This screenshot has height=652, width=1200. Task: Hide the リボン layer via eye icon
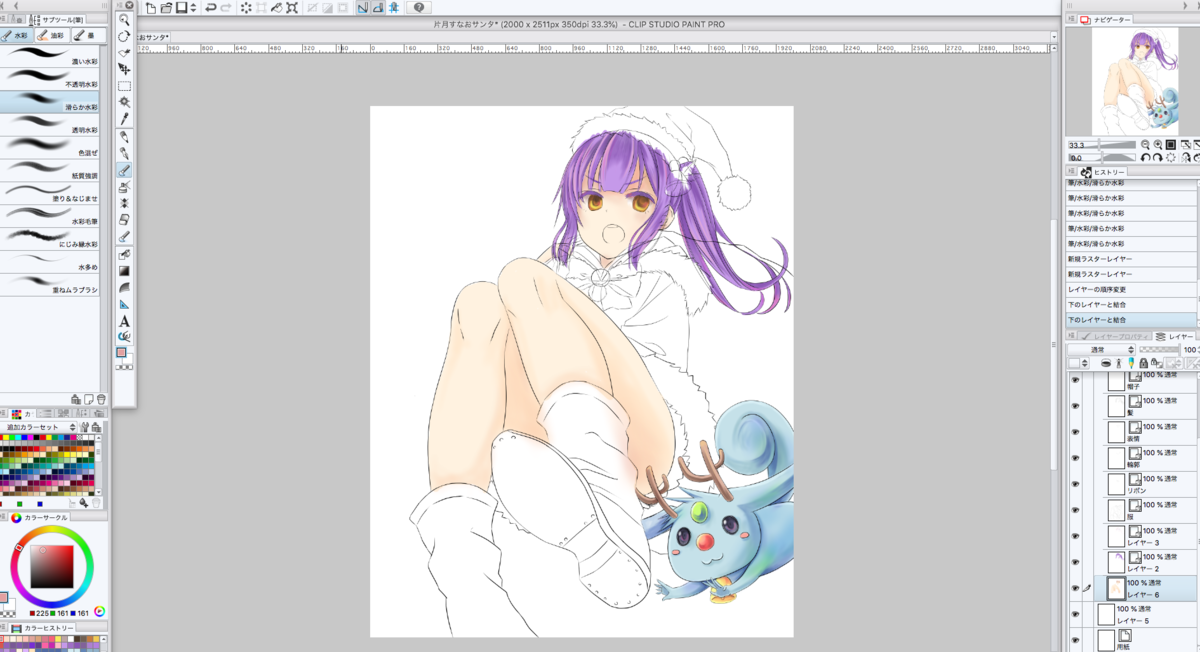(x=1076, y=484)
